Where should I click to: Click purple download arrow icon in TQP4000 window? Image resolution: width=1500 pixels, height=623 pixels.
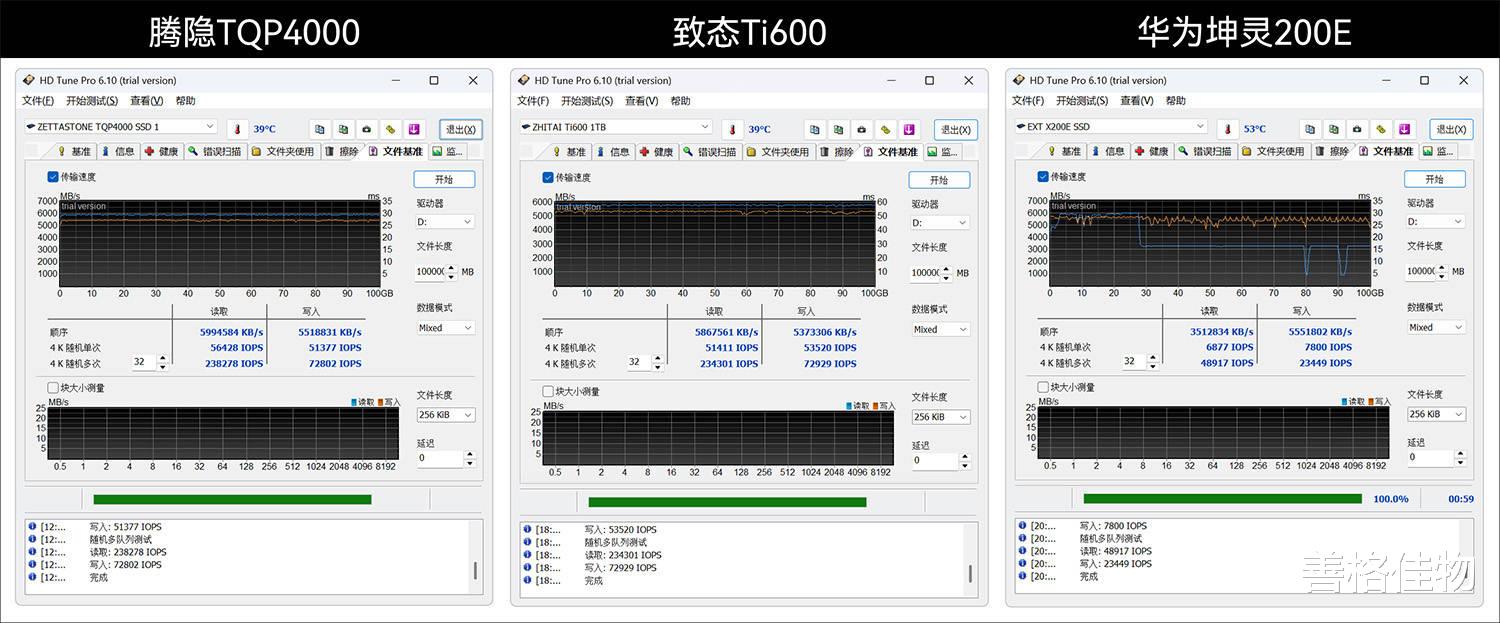(x=414, y=129)
